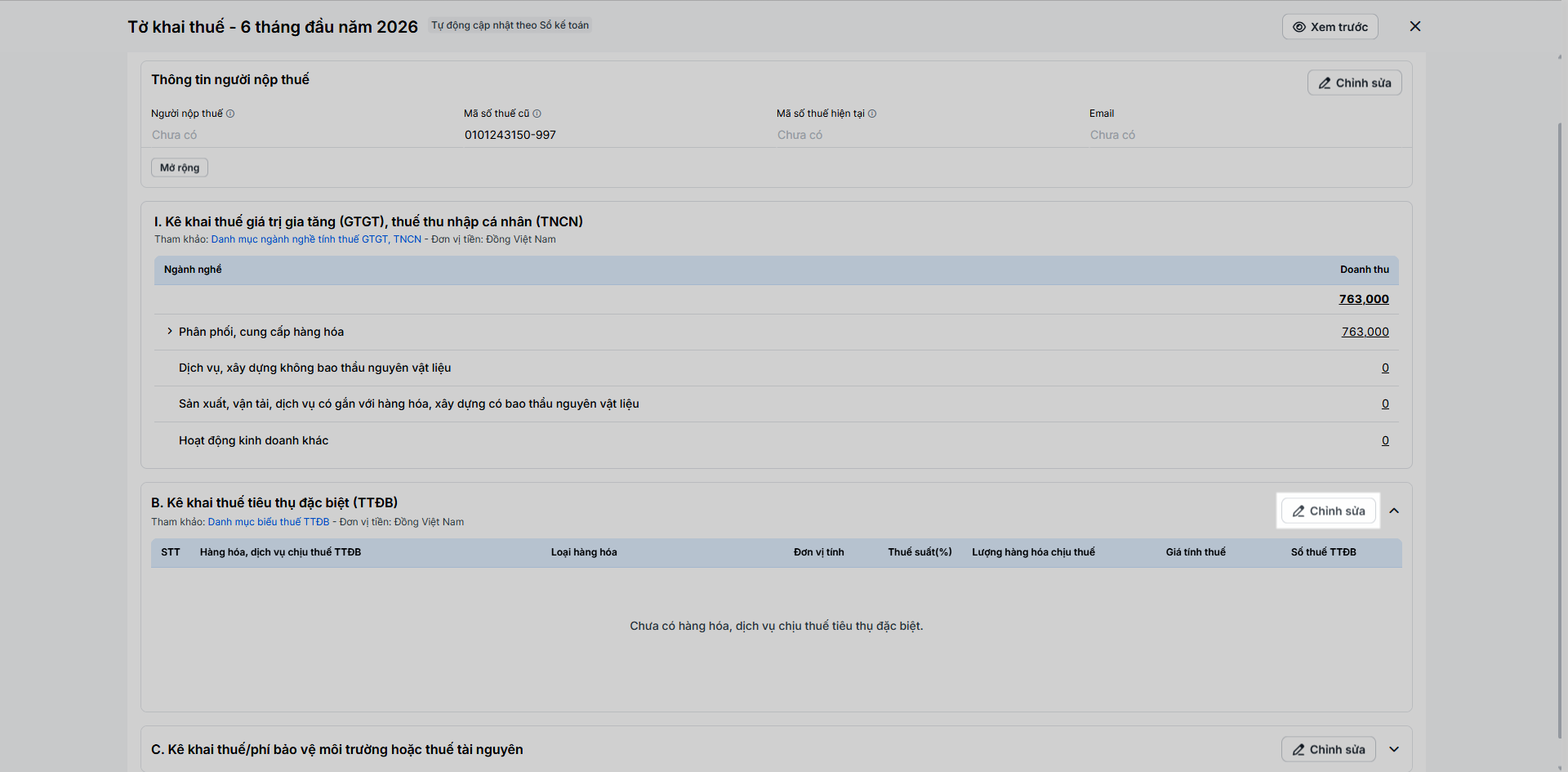The width and height of the screenshot is (1568, 772).
Task: Click Chỉnh sửa in the TTĐB section
Action: click(x=1328, y=511)
